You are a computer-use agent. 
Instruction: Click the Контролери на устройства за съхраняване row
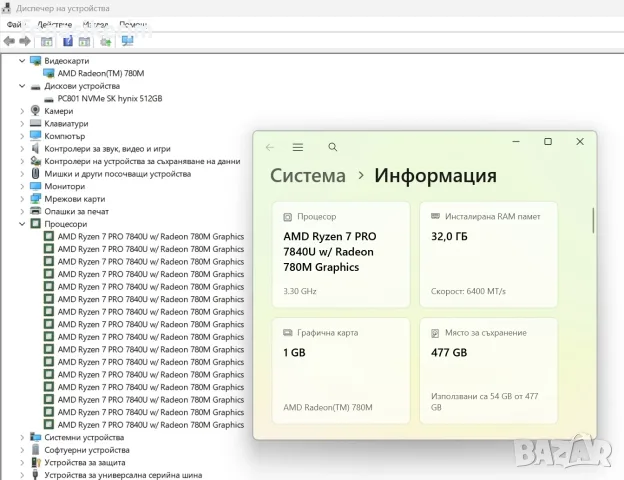click(x=142, y=161)
